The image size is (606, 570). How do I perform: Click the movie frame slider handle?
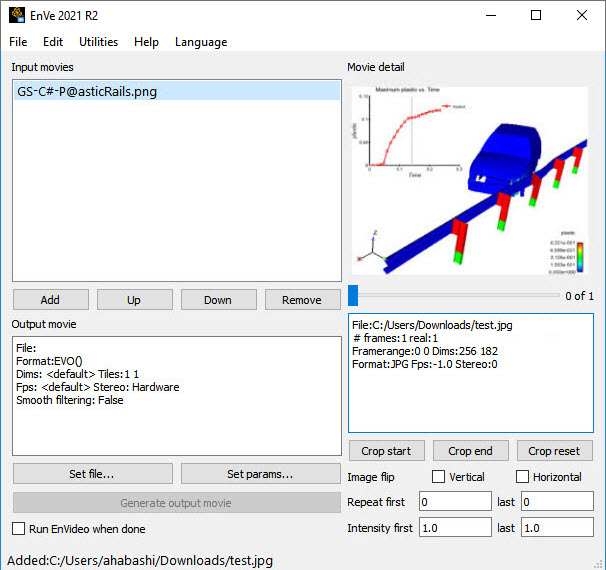point(353,296)
